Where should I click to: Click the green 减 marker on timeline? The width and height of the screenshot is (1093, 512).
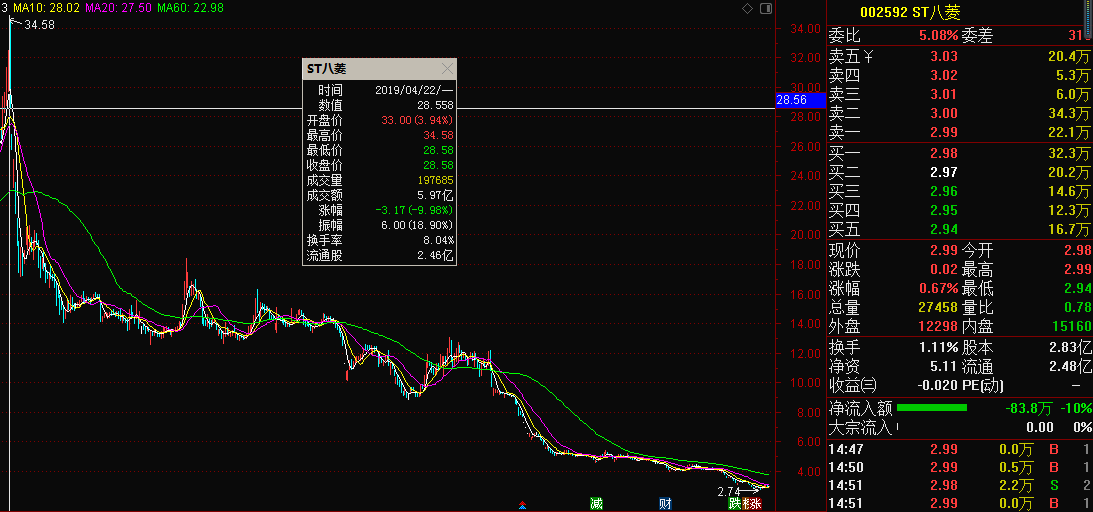tap(596, 503)
